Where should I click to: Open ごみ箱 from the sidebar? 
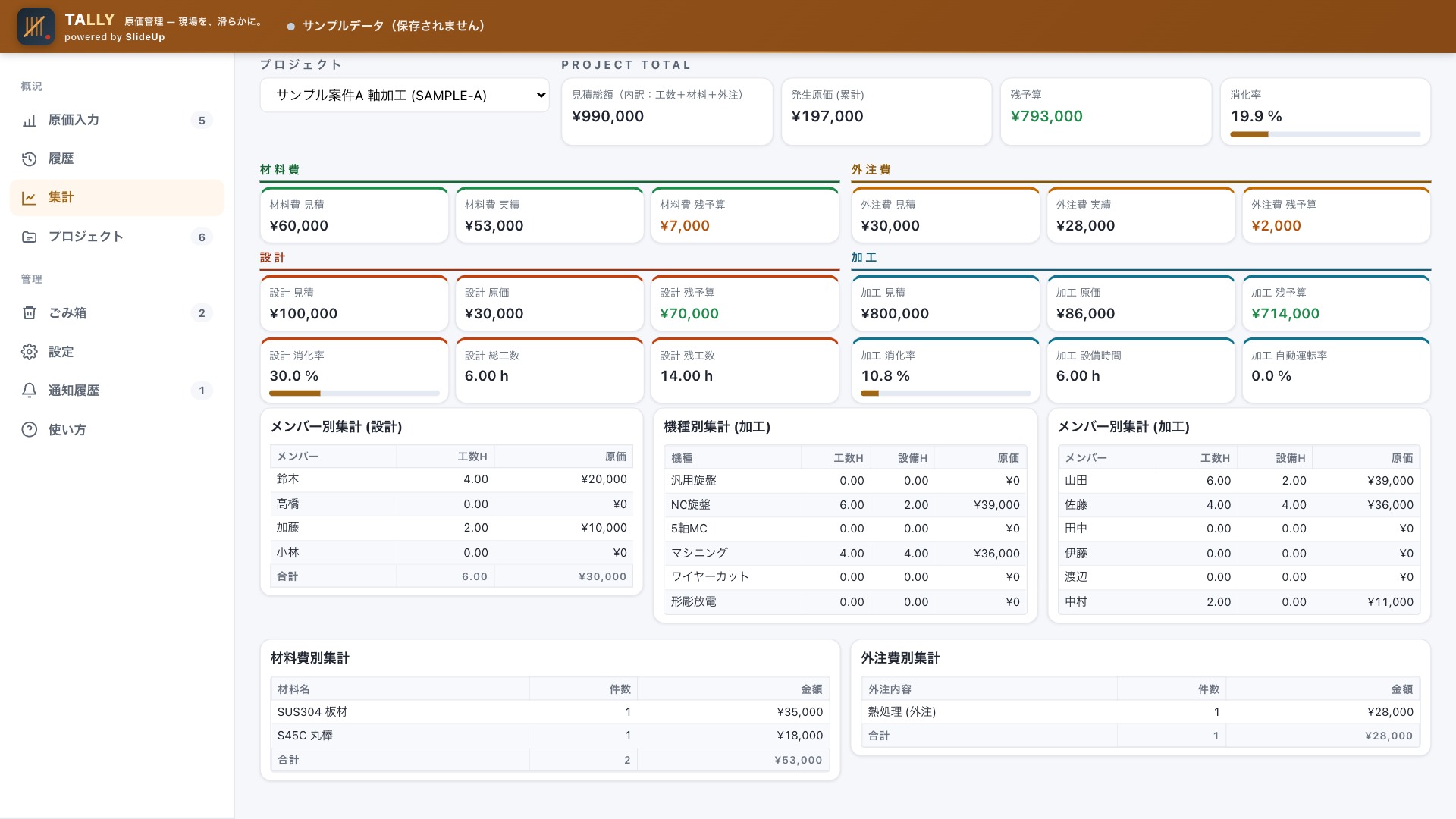(x=117, y=313)
